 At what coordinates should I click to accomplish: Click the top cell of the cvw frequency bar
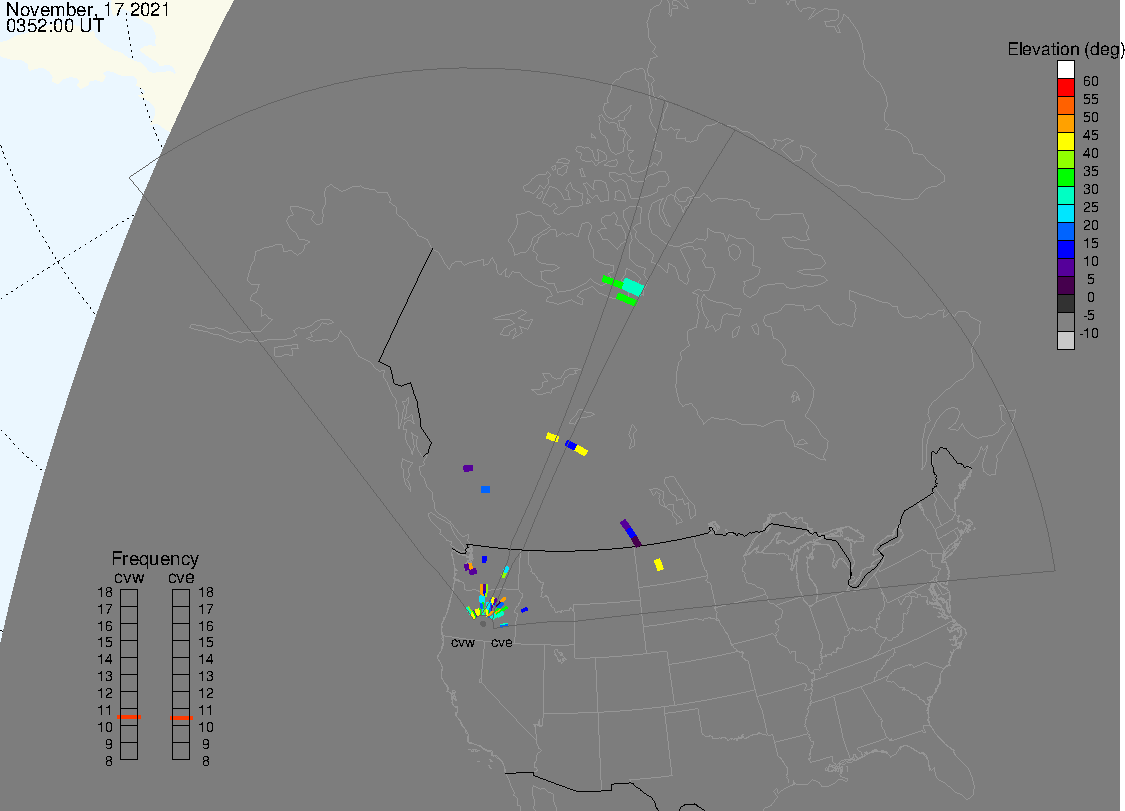tap(129, 598)
